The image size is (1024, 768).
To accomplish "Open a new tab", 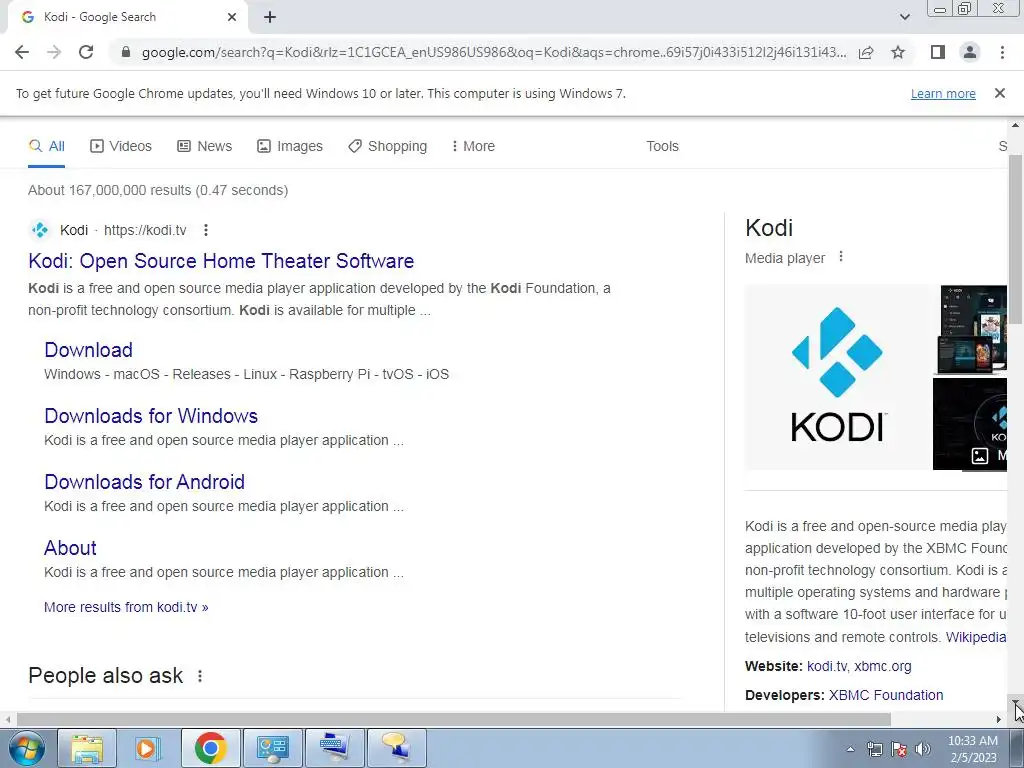I will coord(270,17).
